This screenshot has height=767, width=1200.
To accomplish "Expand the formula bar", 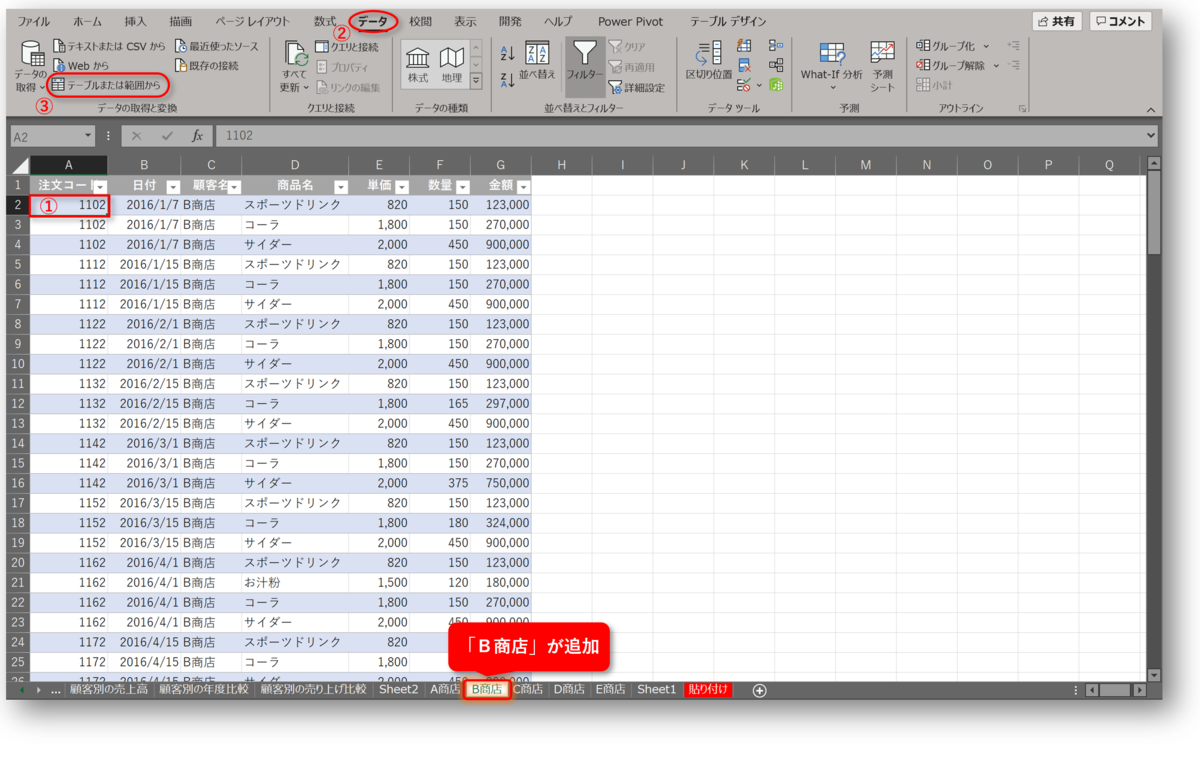I will click(1151, 136).
